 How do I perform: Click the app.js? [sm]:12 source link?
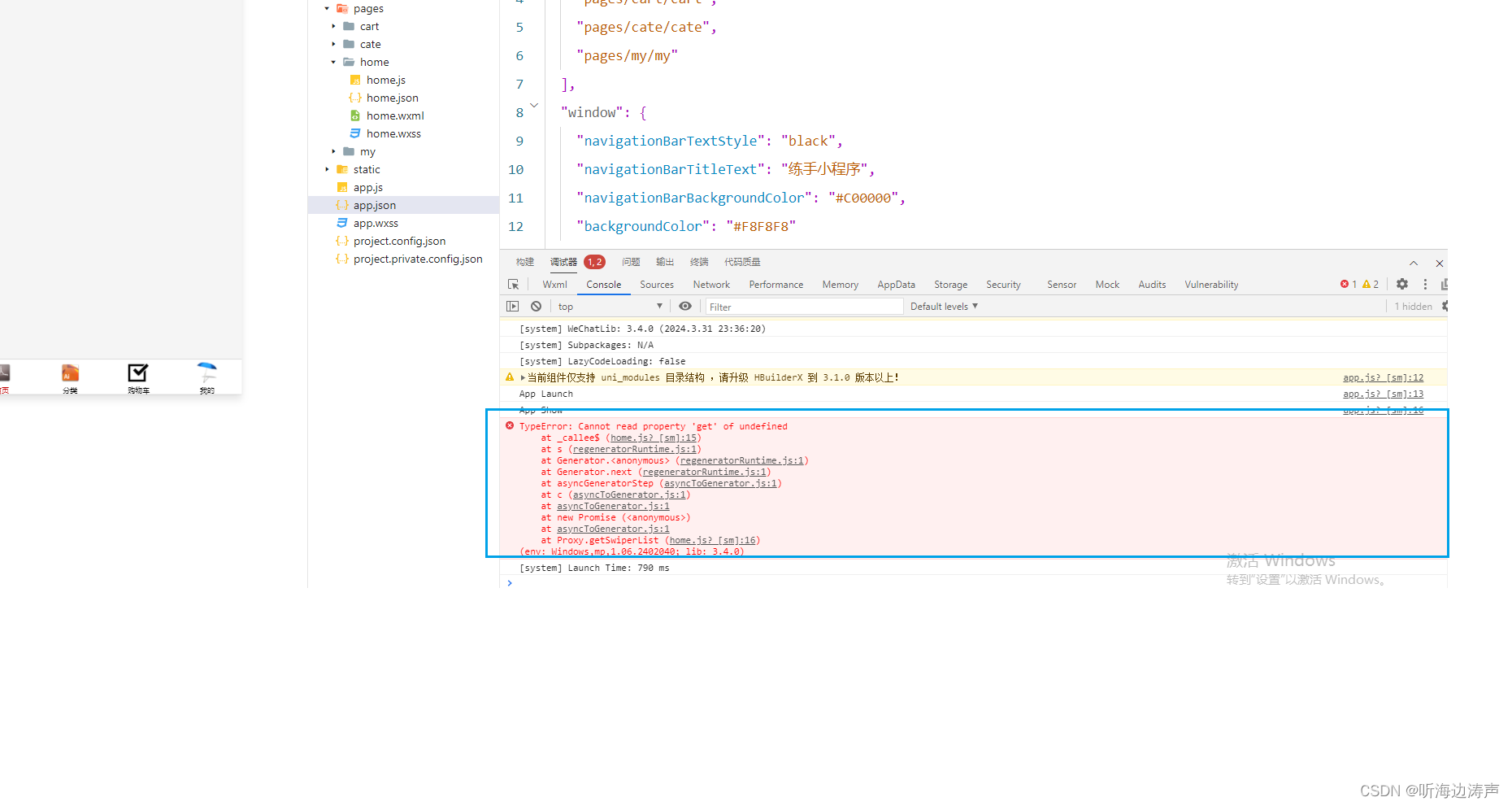(1383, 377)
